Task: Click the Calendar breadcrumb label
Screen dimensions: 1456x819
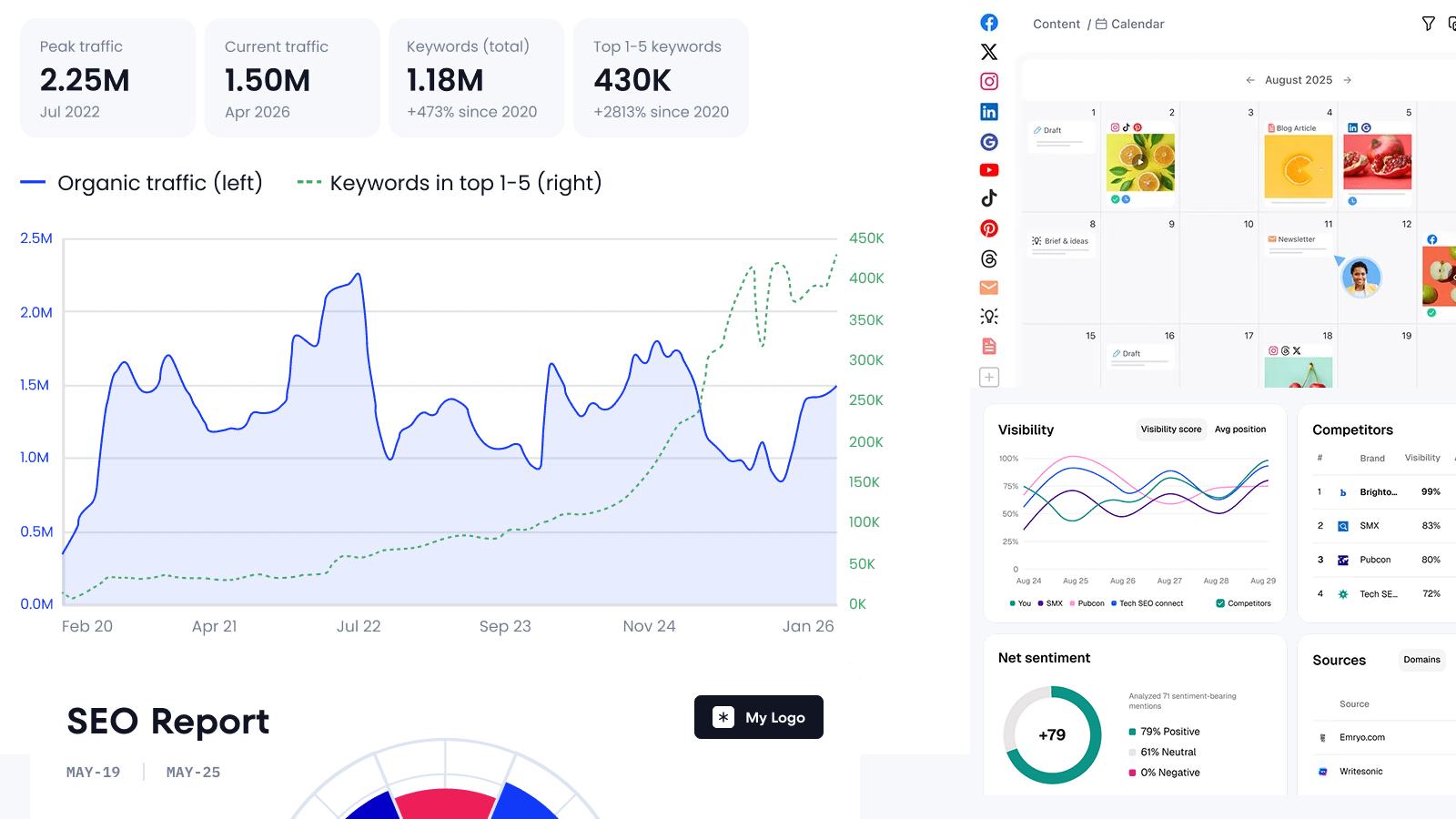Action: (1137, 24)
